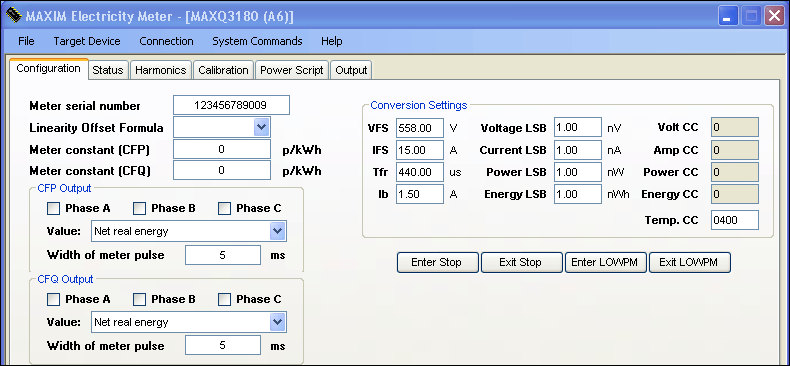790x366 pixels.
Task: Switch to the Status tab
Action: (x=108, y=70)
